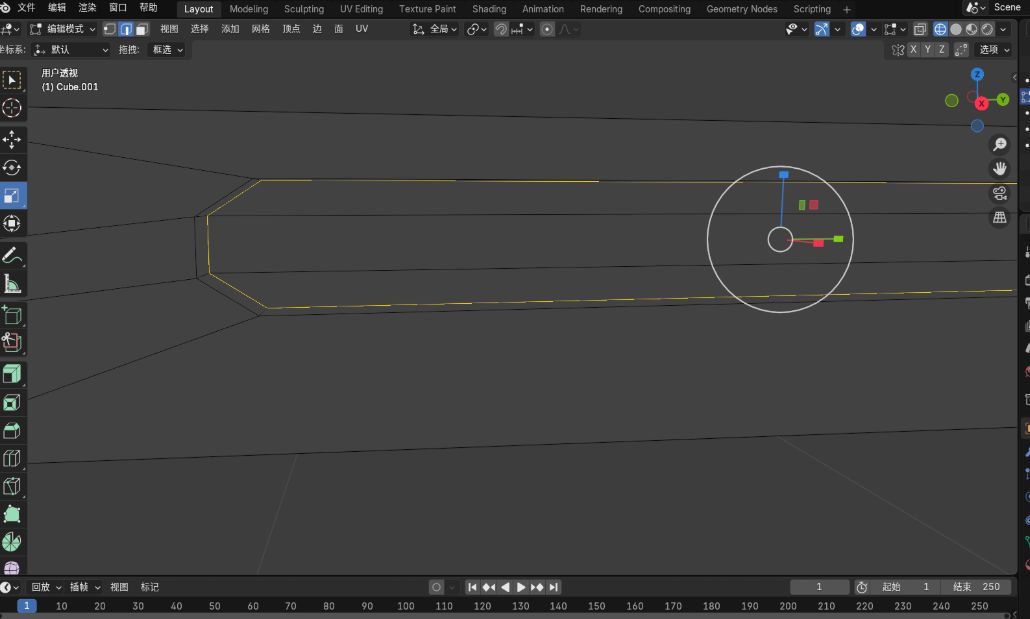Screen dimensions: 1030x619
Task: Select the Rotate tool
Action: tap(12, 168)
